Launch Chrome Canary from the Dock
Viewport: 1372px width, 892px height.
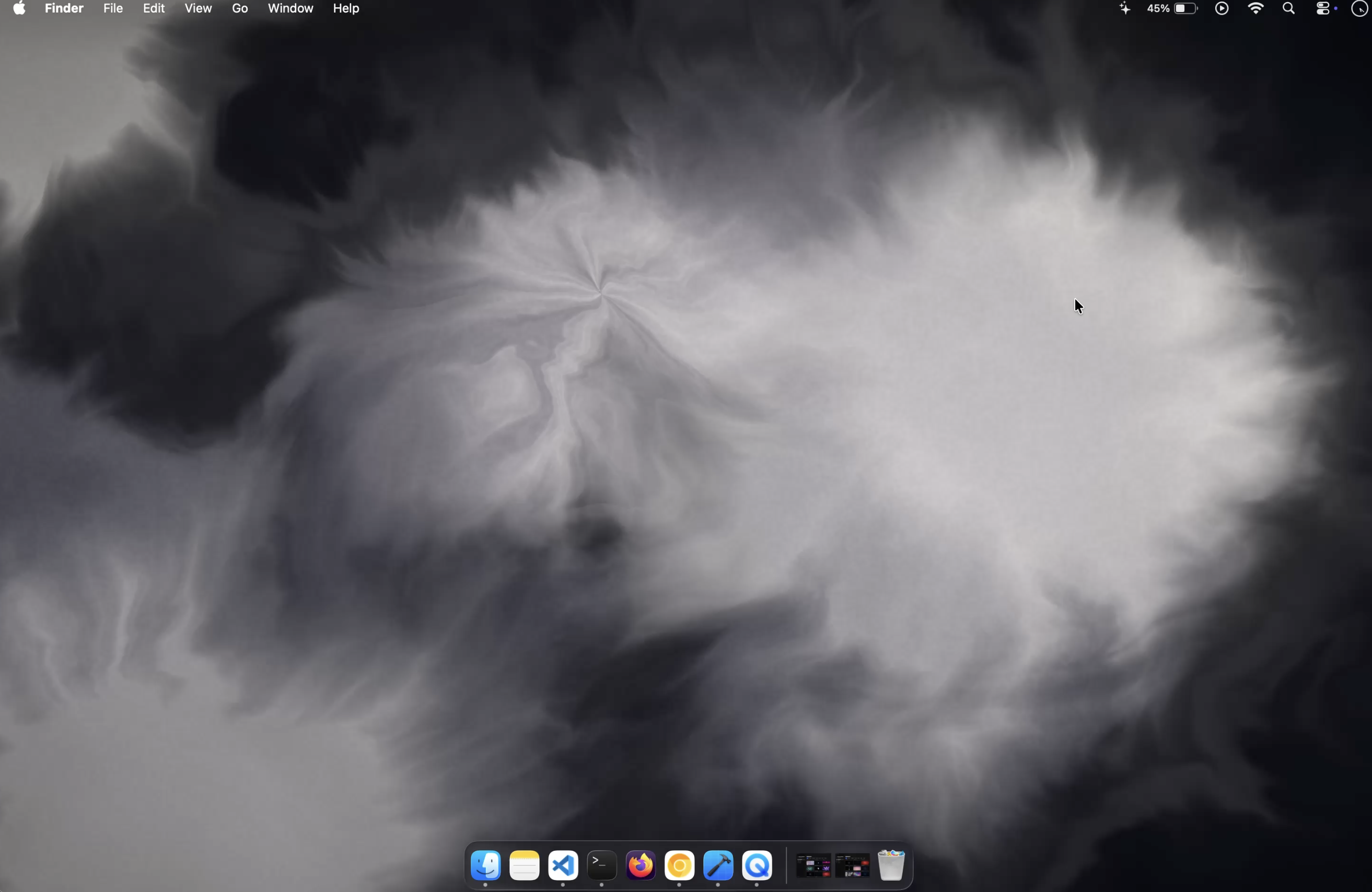click(x=679, y=866)
